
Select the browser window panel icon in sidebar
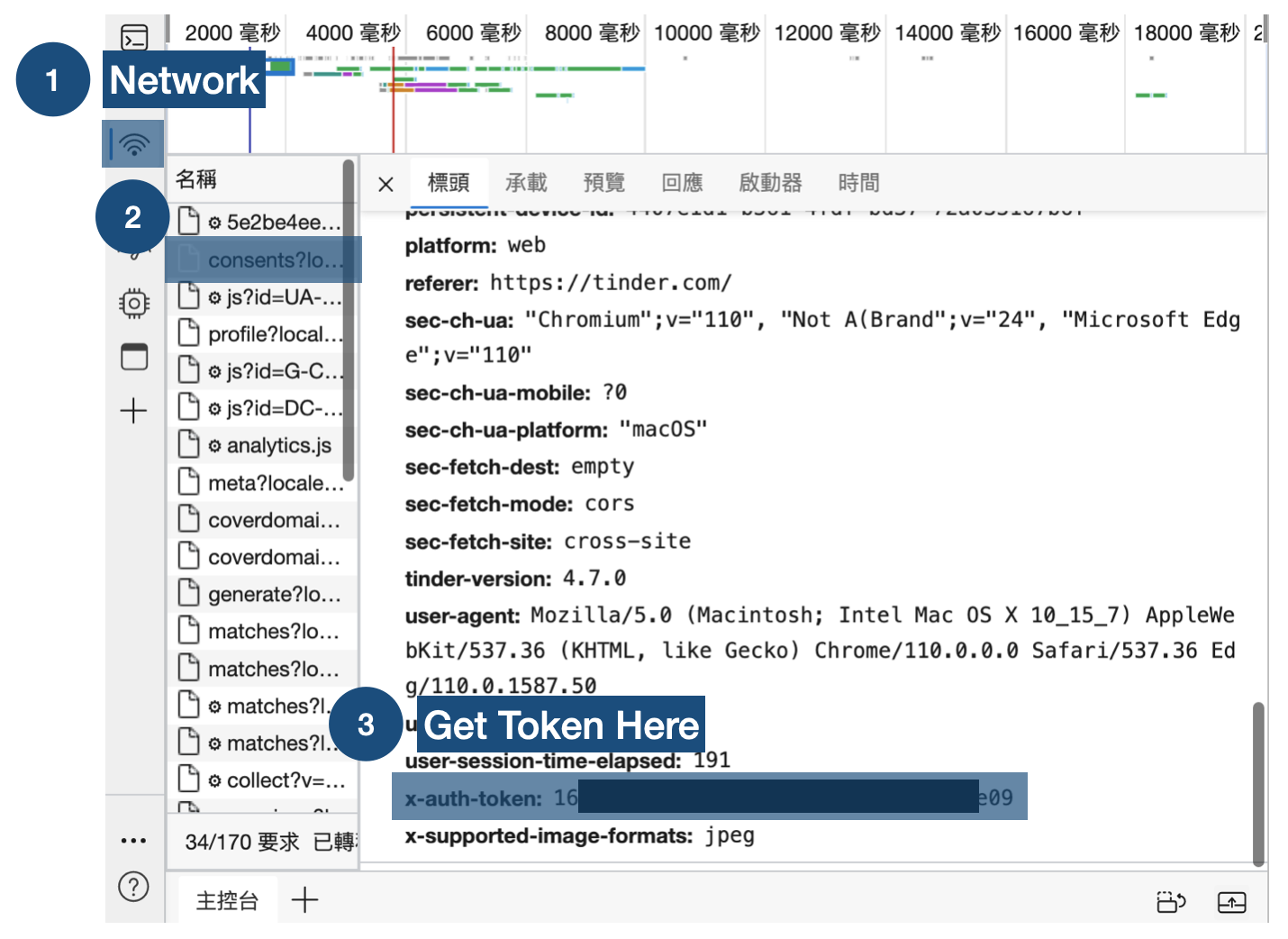click(133, 356)
